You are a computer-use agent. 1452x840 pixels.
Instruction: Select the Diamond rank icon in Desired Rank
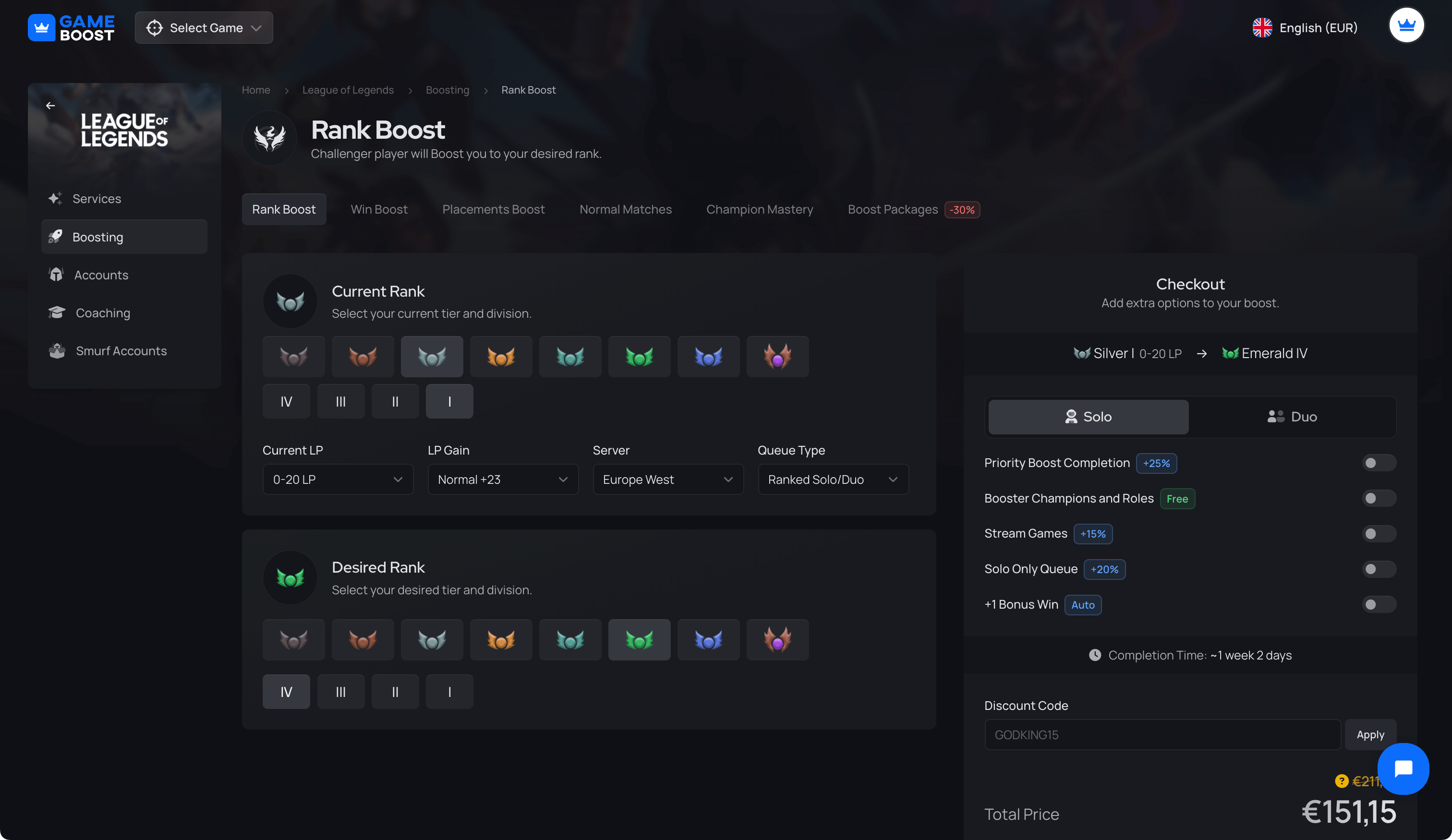click(708, 639)
